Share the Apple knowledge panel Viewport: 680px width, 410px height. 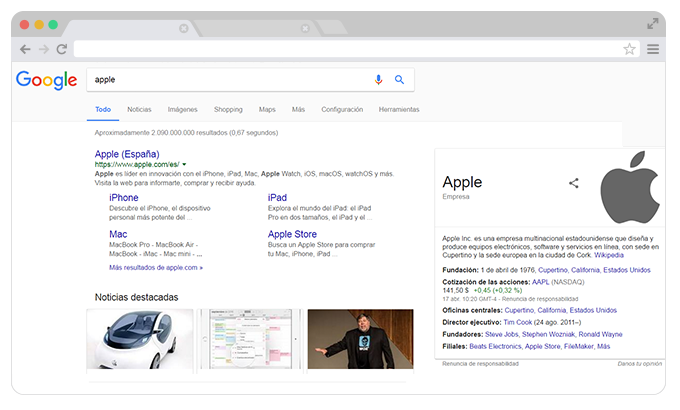point(574,183)
